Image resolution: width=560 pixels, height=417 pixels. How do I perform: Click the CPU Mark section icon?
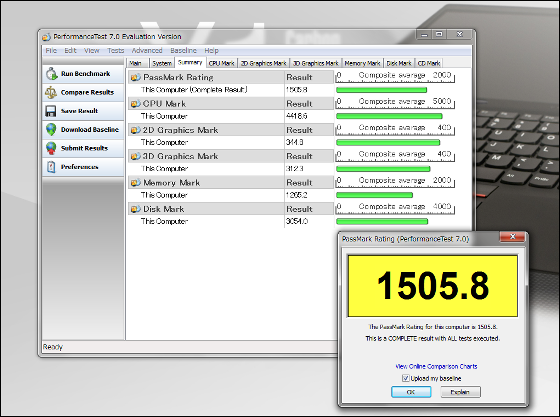point(135,104)
